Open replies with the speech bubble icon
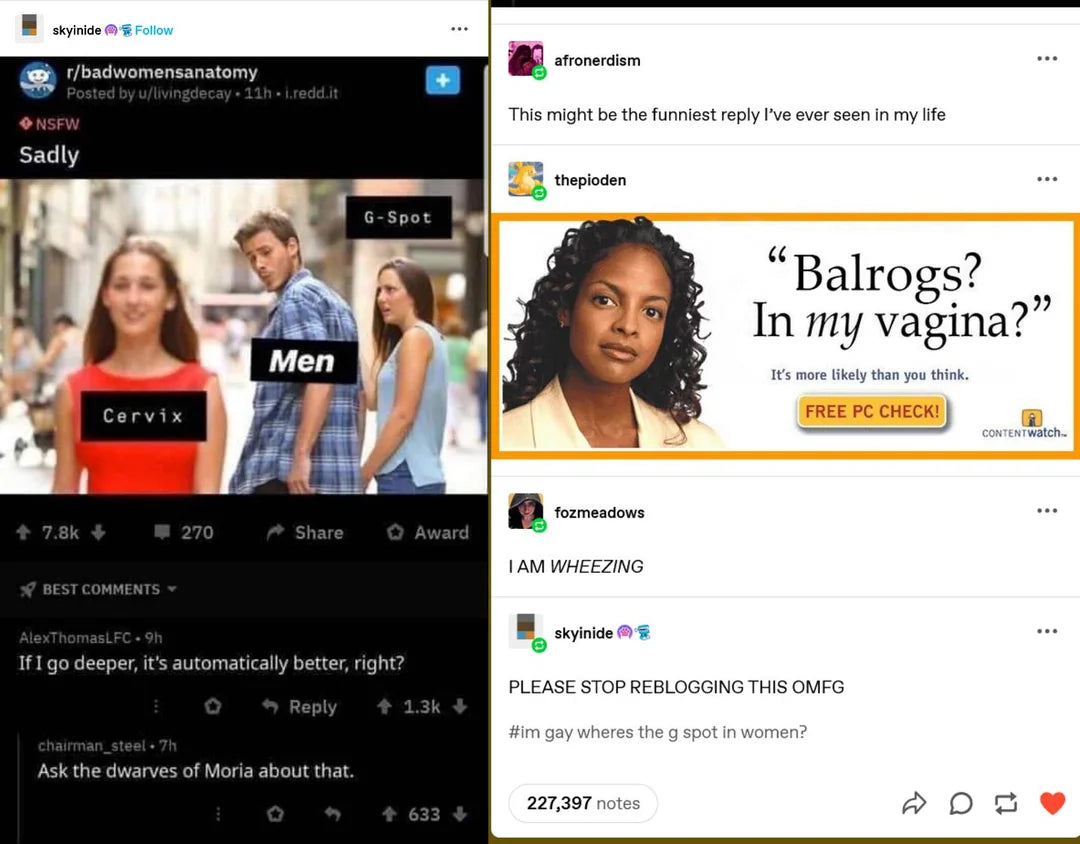1080x844 pixels. (x=960, y=803)
